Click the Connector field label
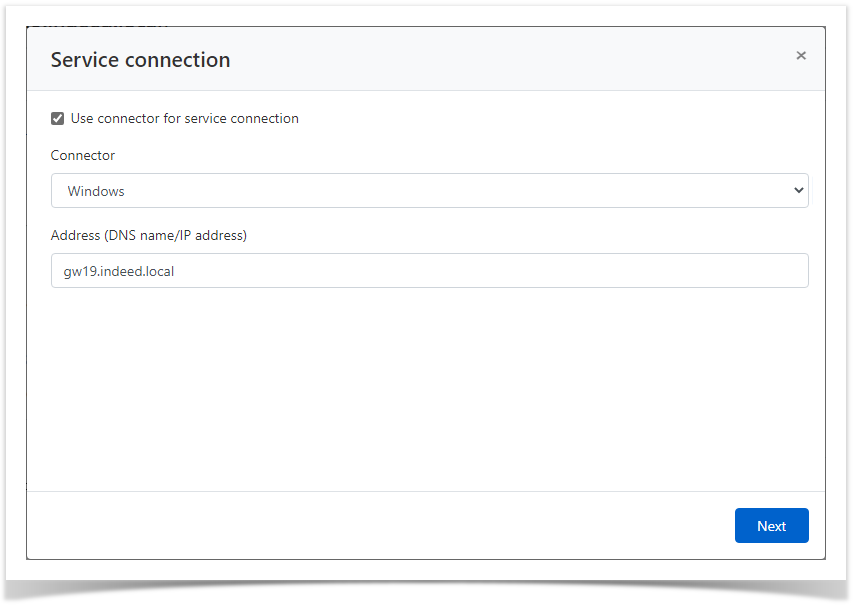Screen dimensions: 860x609 point(82,155)
